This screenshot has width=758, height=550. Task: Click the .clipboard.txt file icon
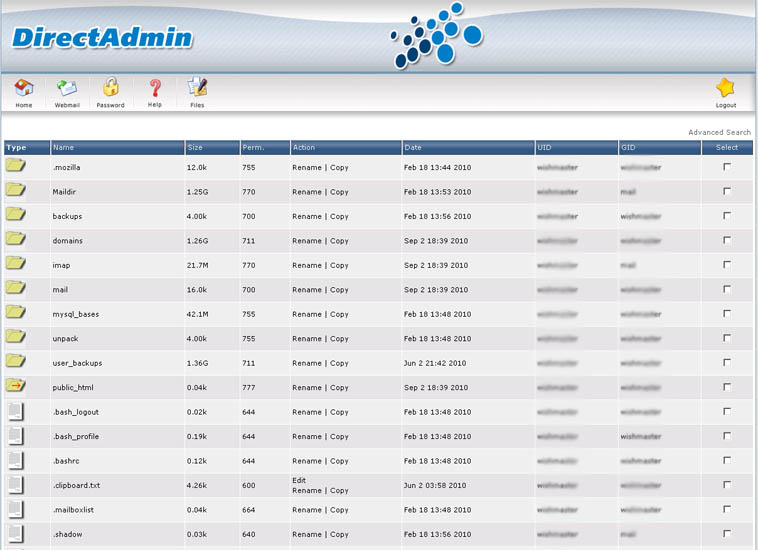pos(15,485)
